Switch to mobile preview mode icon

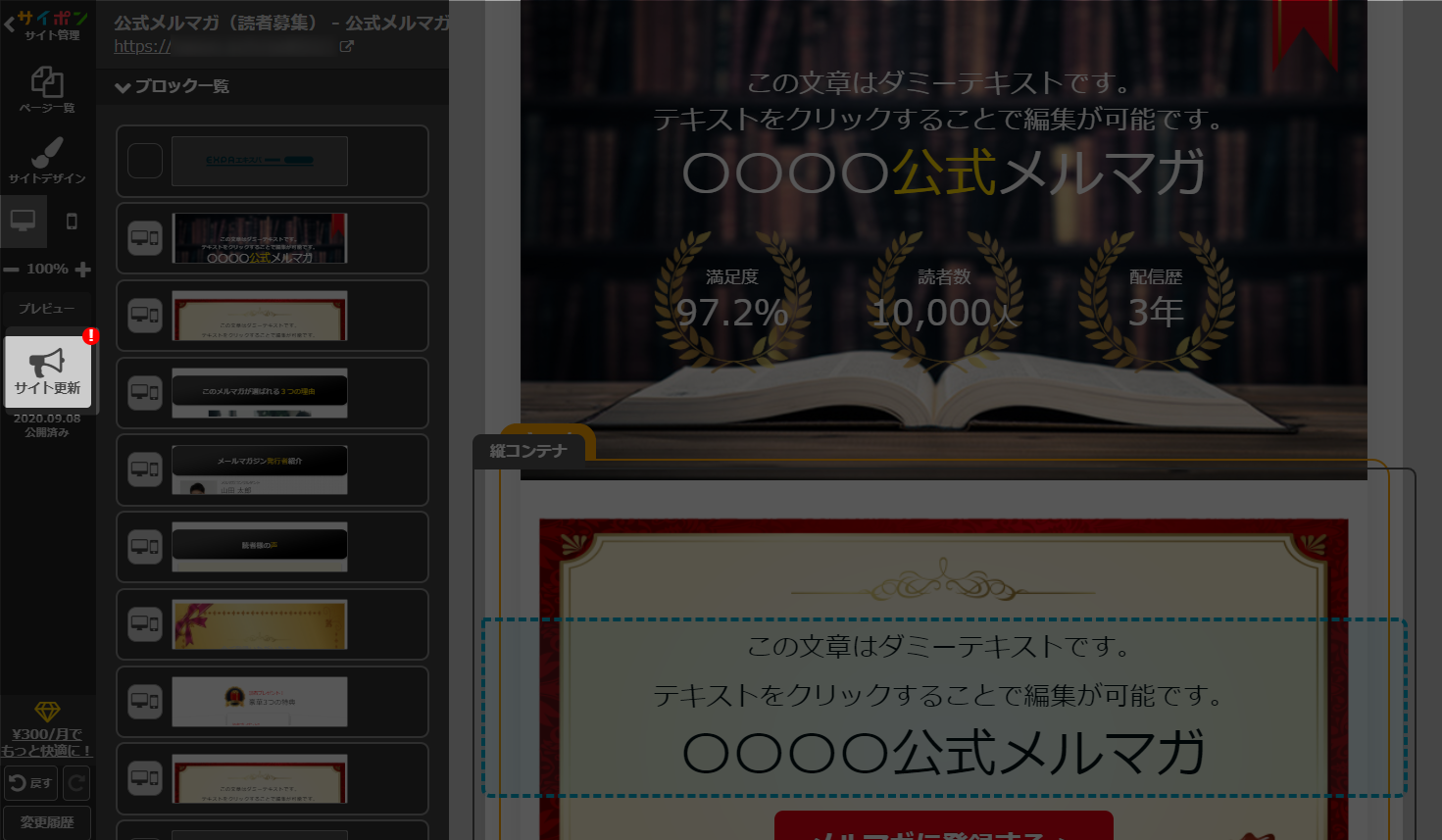pos(72,221)
